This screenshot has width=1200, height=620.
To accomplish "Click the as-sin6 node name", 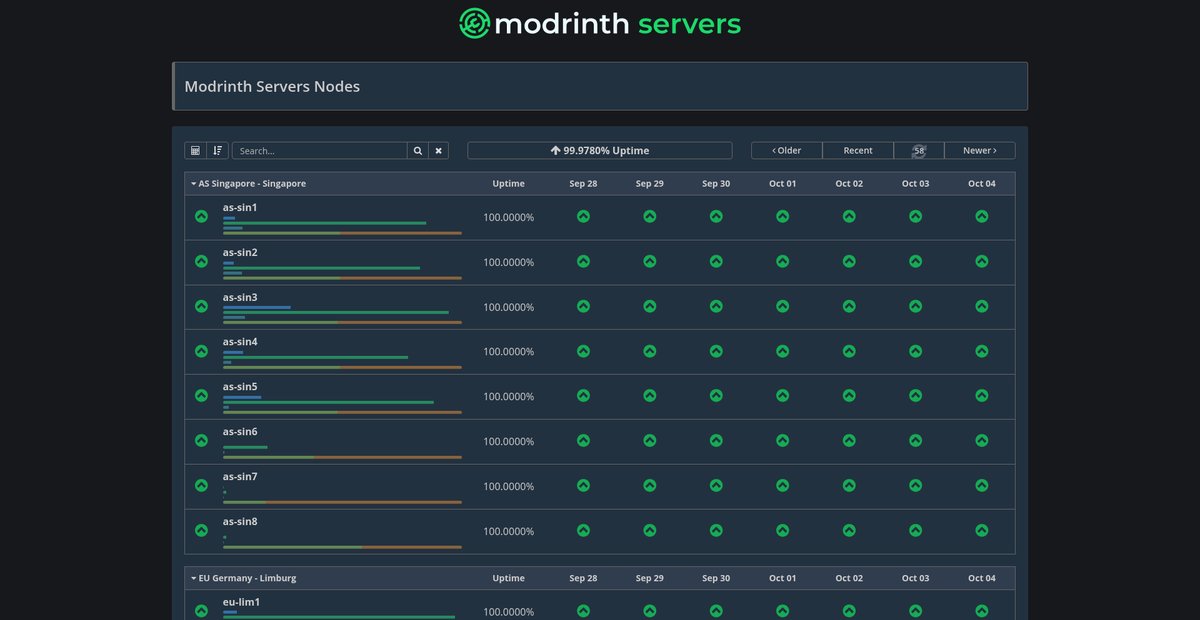I will click(240, 432).
